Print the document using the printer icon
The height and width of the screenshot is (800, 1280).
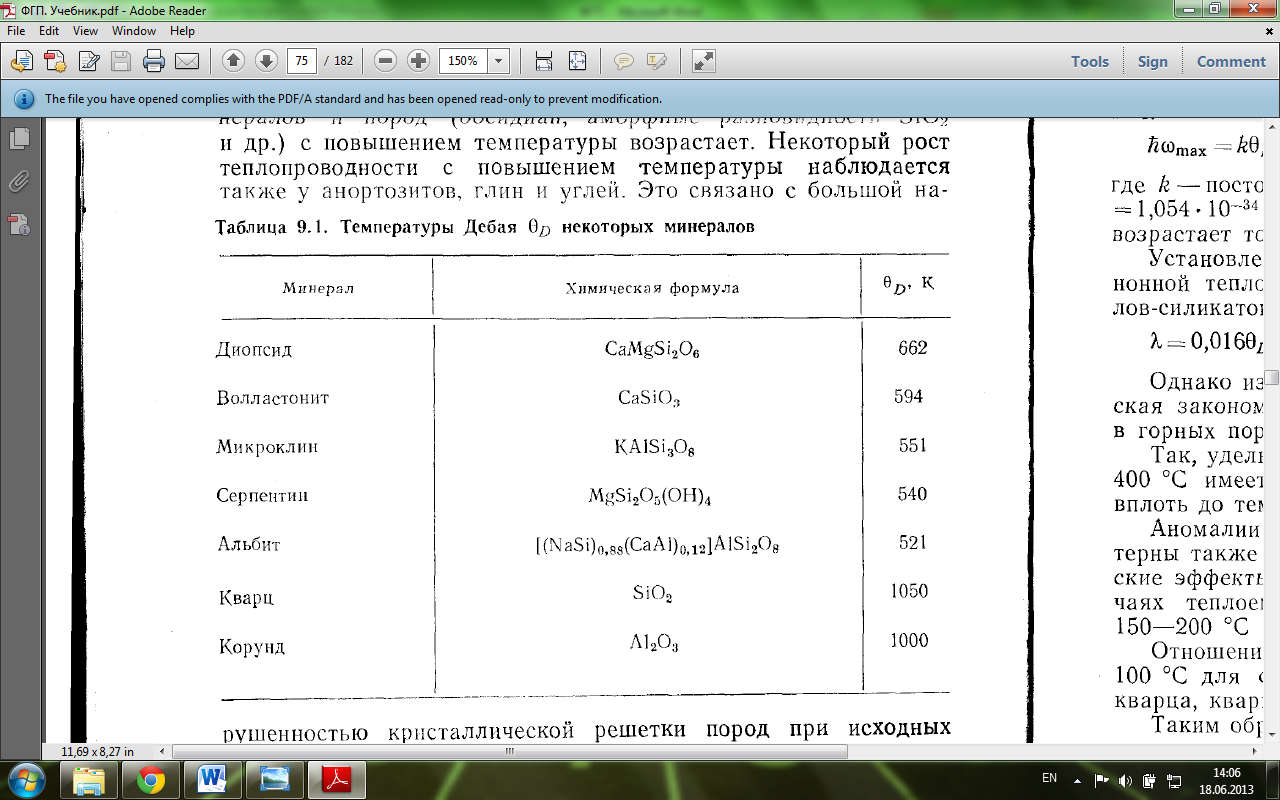coord(154,61)
